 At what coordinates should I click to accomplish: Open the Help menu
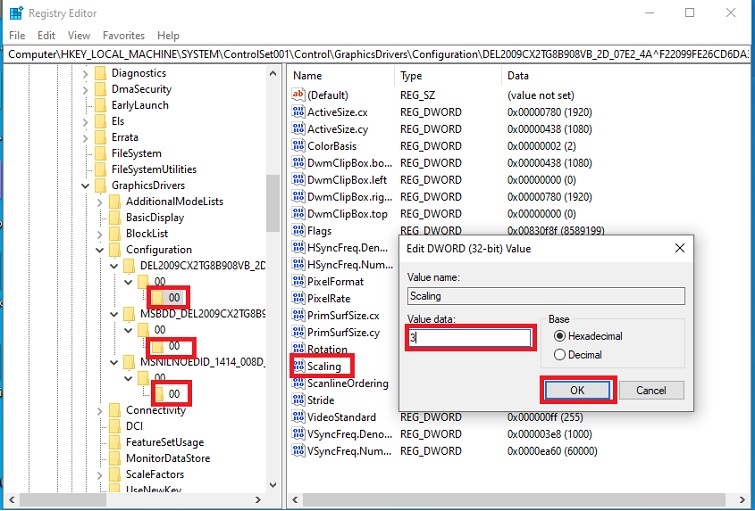pos(168,35)
